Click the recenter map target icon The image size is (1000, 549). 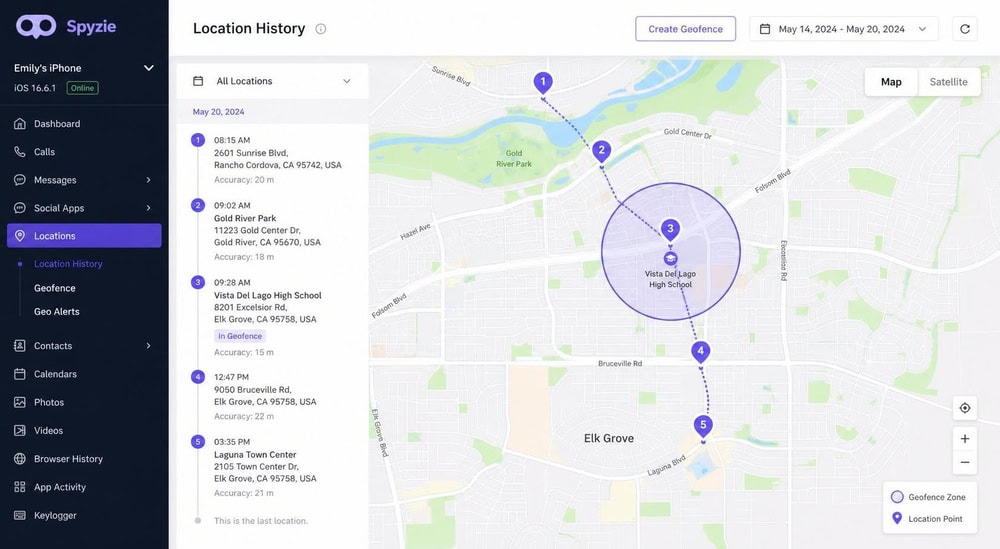click(x=965, y=408)
